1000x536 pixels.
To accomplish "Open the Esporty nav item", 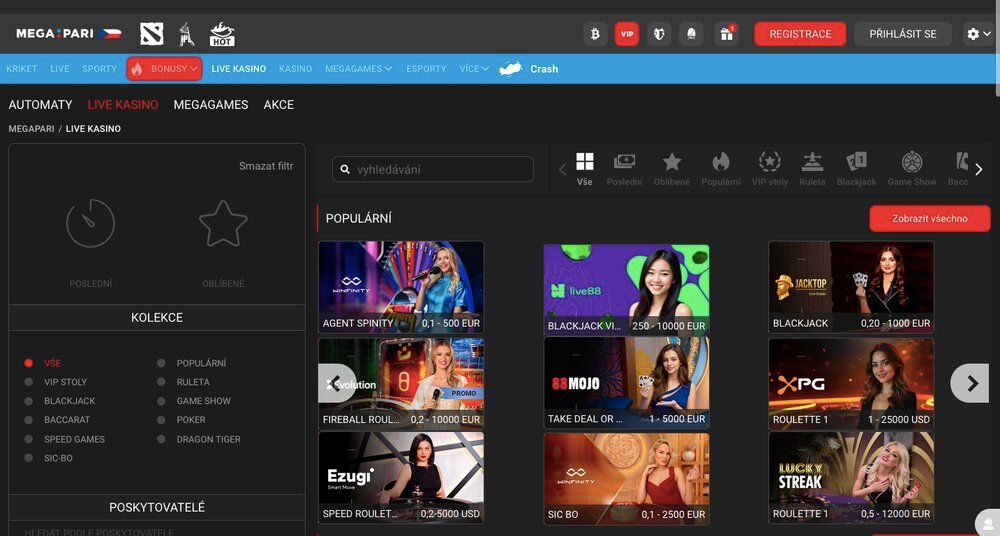I will click(x=426, y=69).
